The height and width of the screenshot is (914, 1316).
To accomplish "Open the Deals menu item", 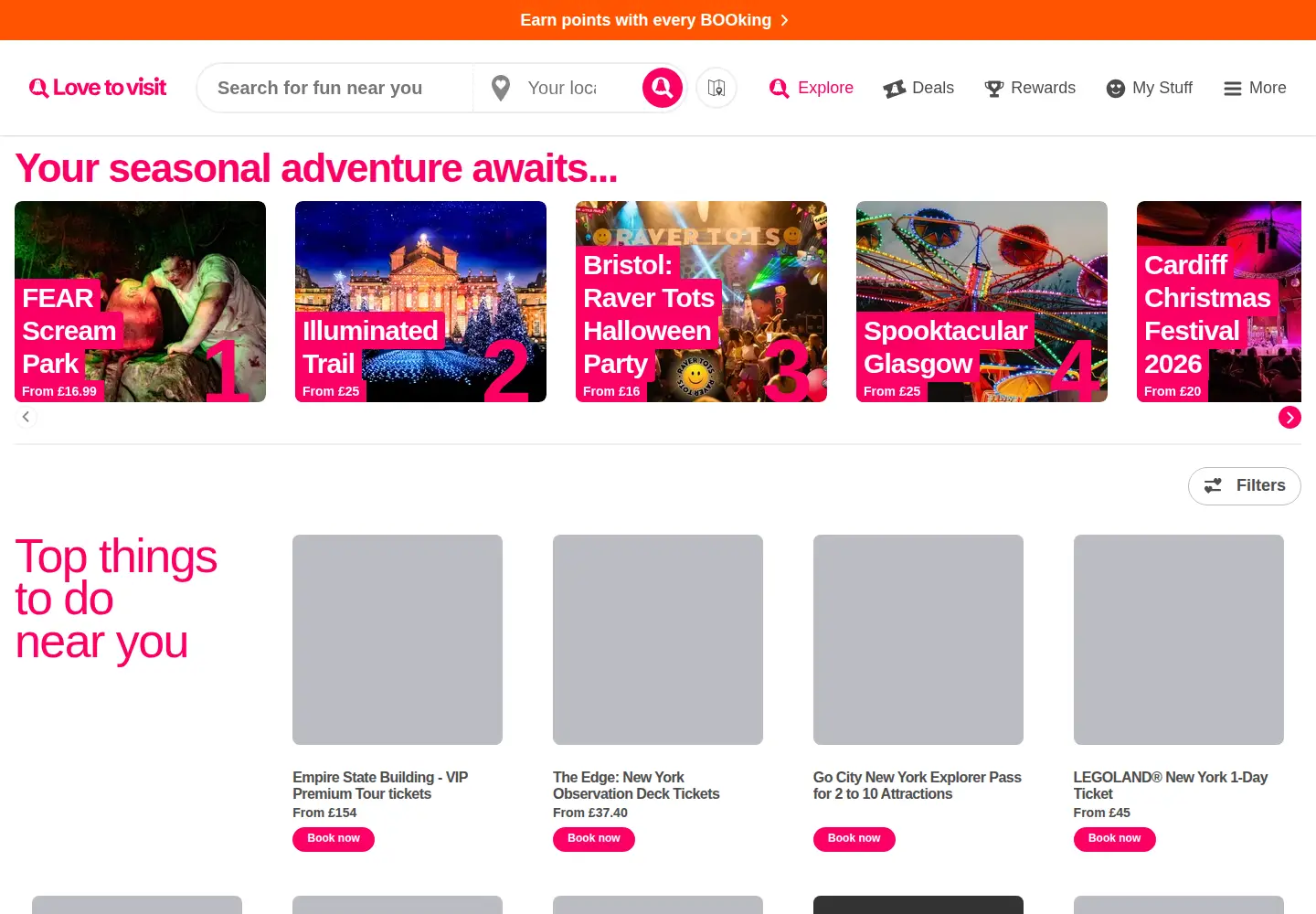I will tap(918, 88).
